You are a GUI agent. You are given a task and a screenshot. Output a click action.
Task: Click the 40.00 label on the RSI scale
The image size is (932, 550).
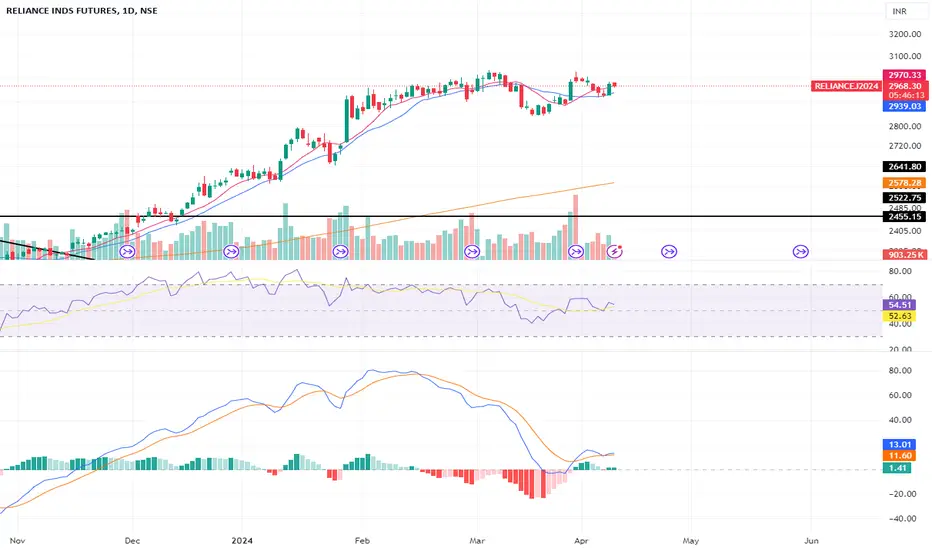900,324
